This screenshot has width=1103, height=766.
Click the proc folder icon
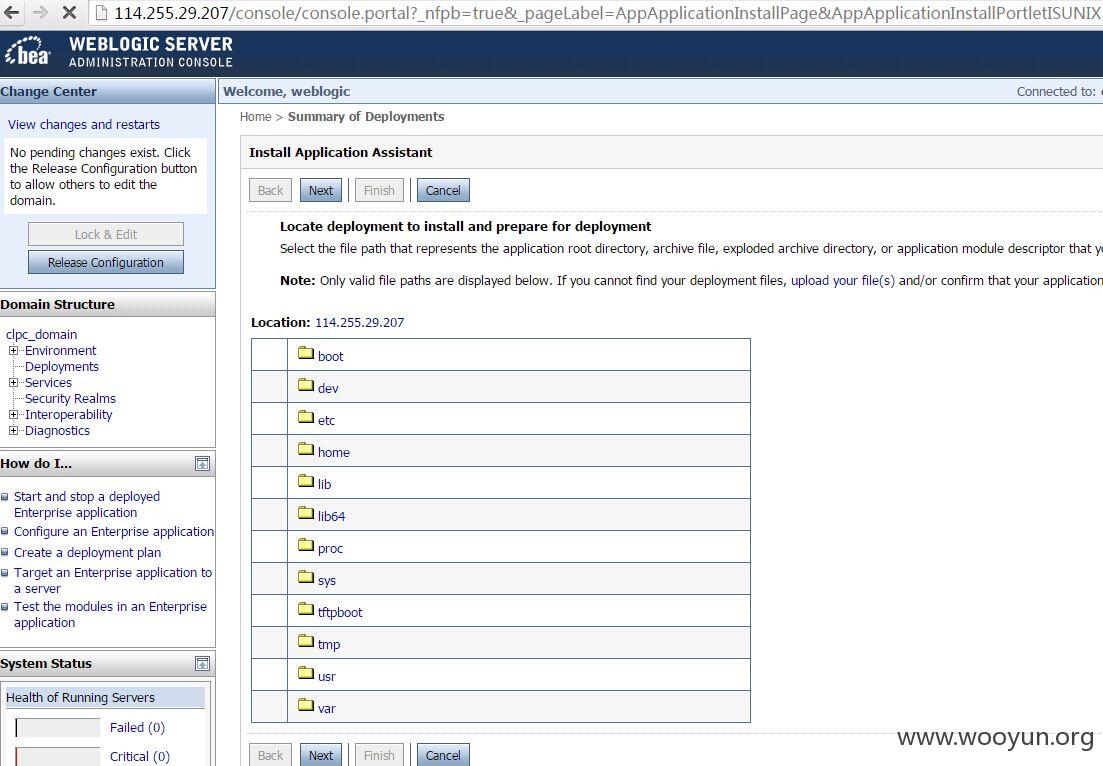pos(305,544)
